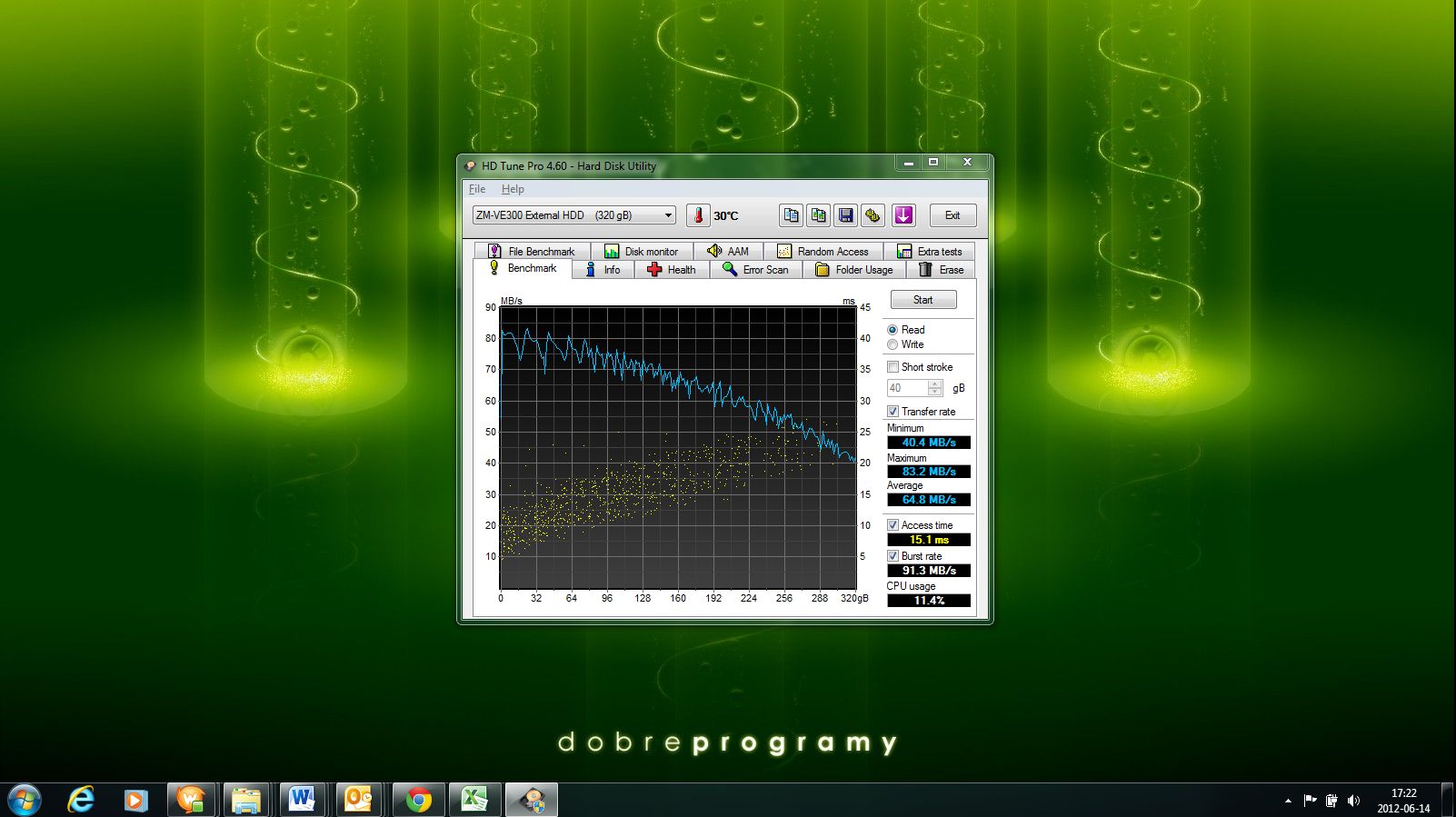Show hidden system tray icons
This screenshot has width=1456, height=817.
click(x=1288, y=801)
